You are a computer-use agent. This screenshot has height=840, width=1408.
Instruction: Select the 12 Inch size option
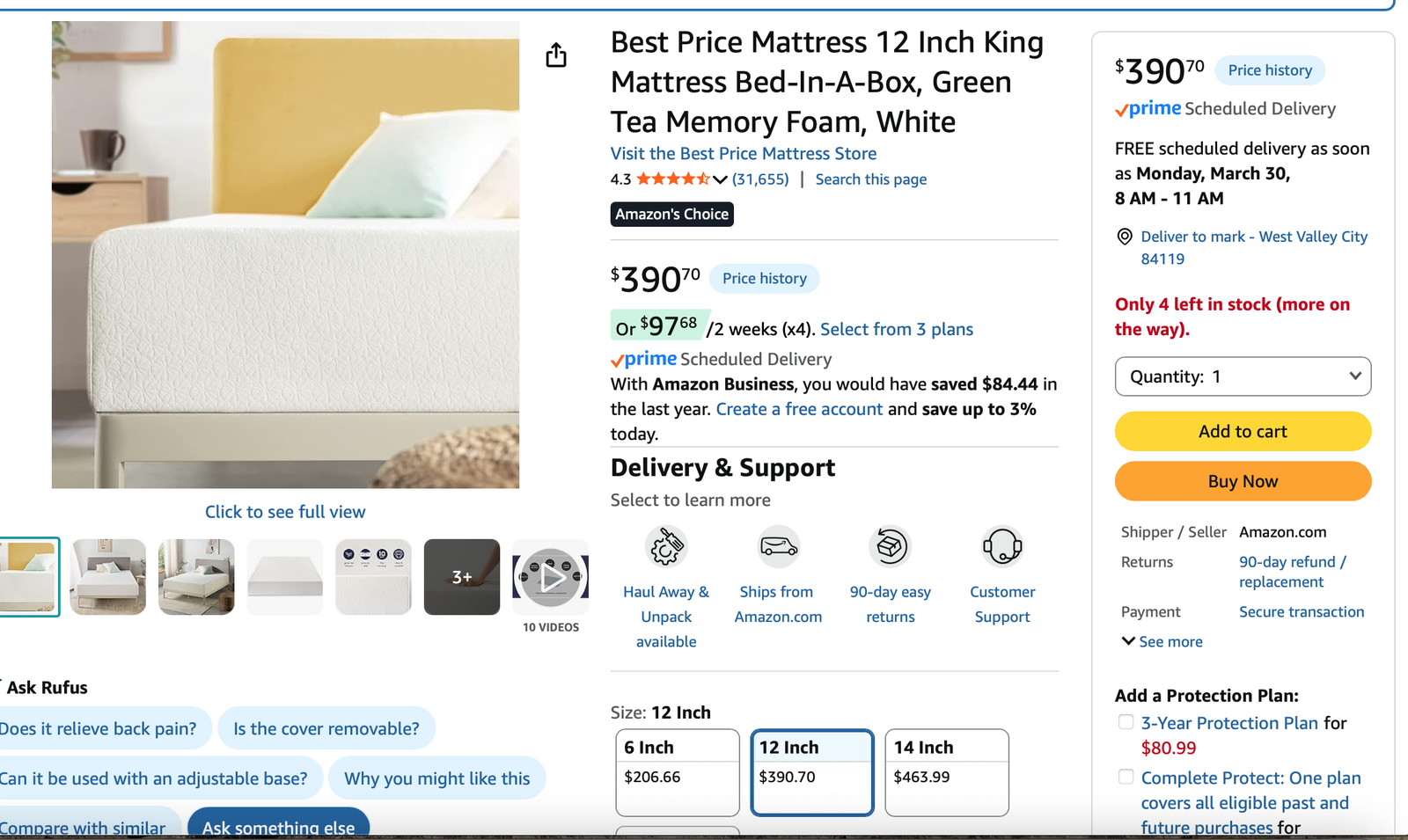pos(810,771)
